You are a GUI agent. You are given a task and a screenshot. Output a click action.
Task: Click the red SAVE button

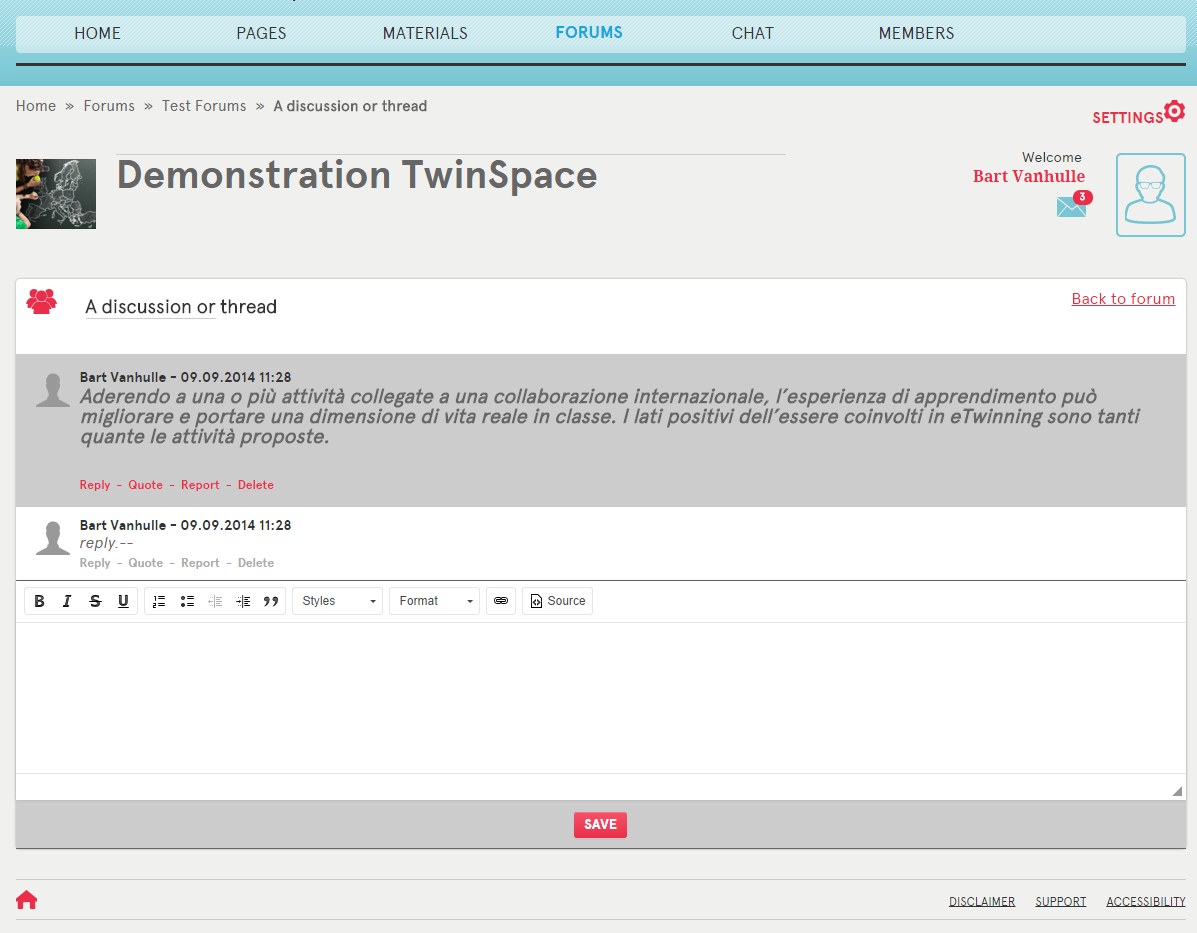click(600, 825)
